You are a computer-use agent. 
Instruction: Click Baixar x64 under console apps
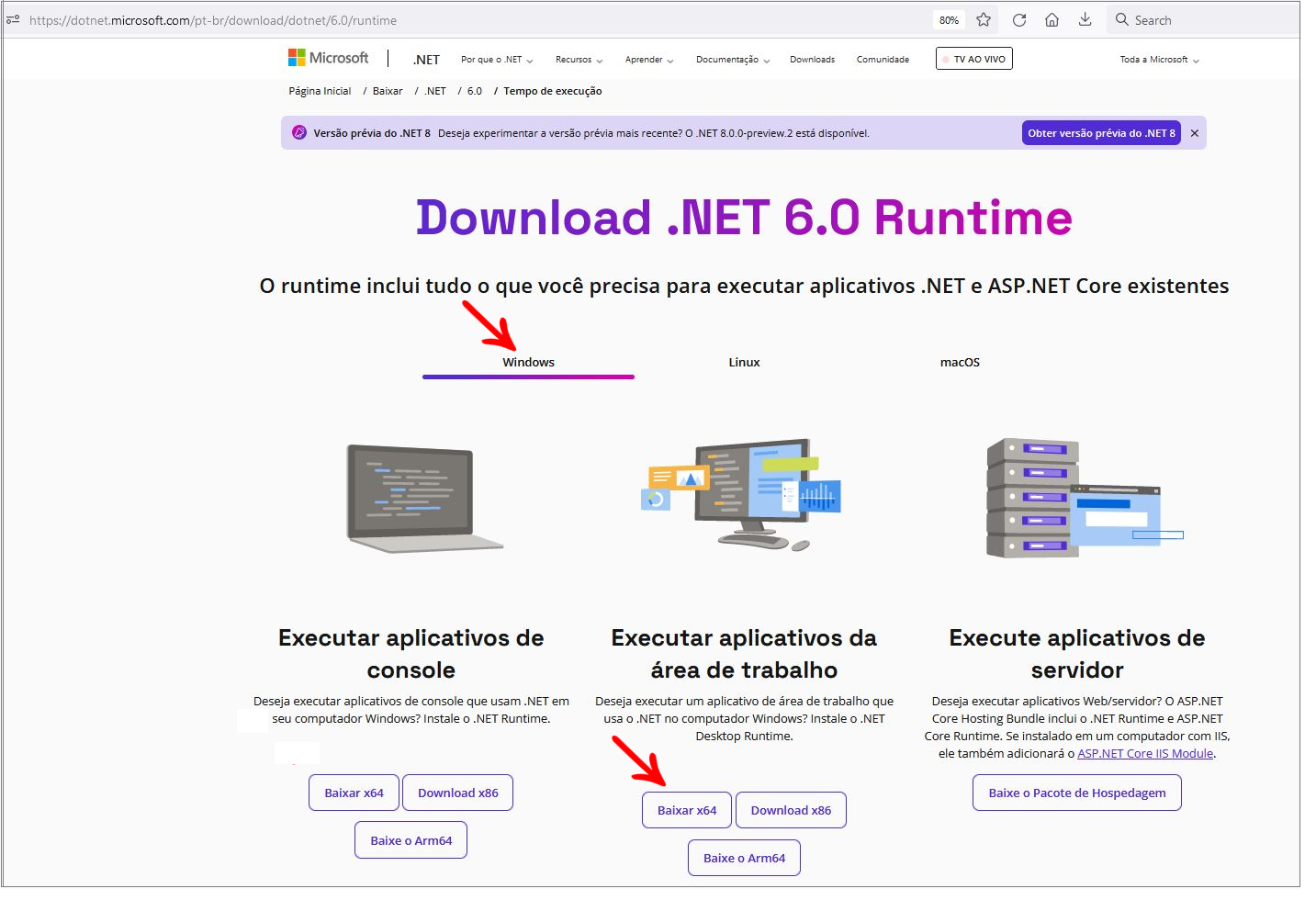click(354, 793)
